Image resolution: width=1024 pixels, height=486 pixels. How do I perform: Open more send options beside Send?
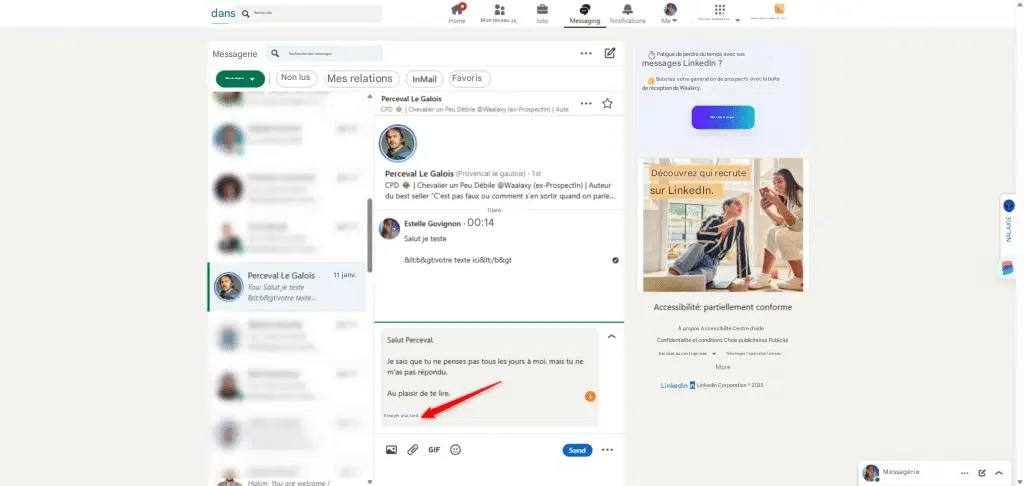click(x=607, y=450)
